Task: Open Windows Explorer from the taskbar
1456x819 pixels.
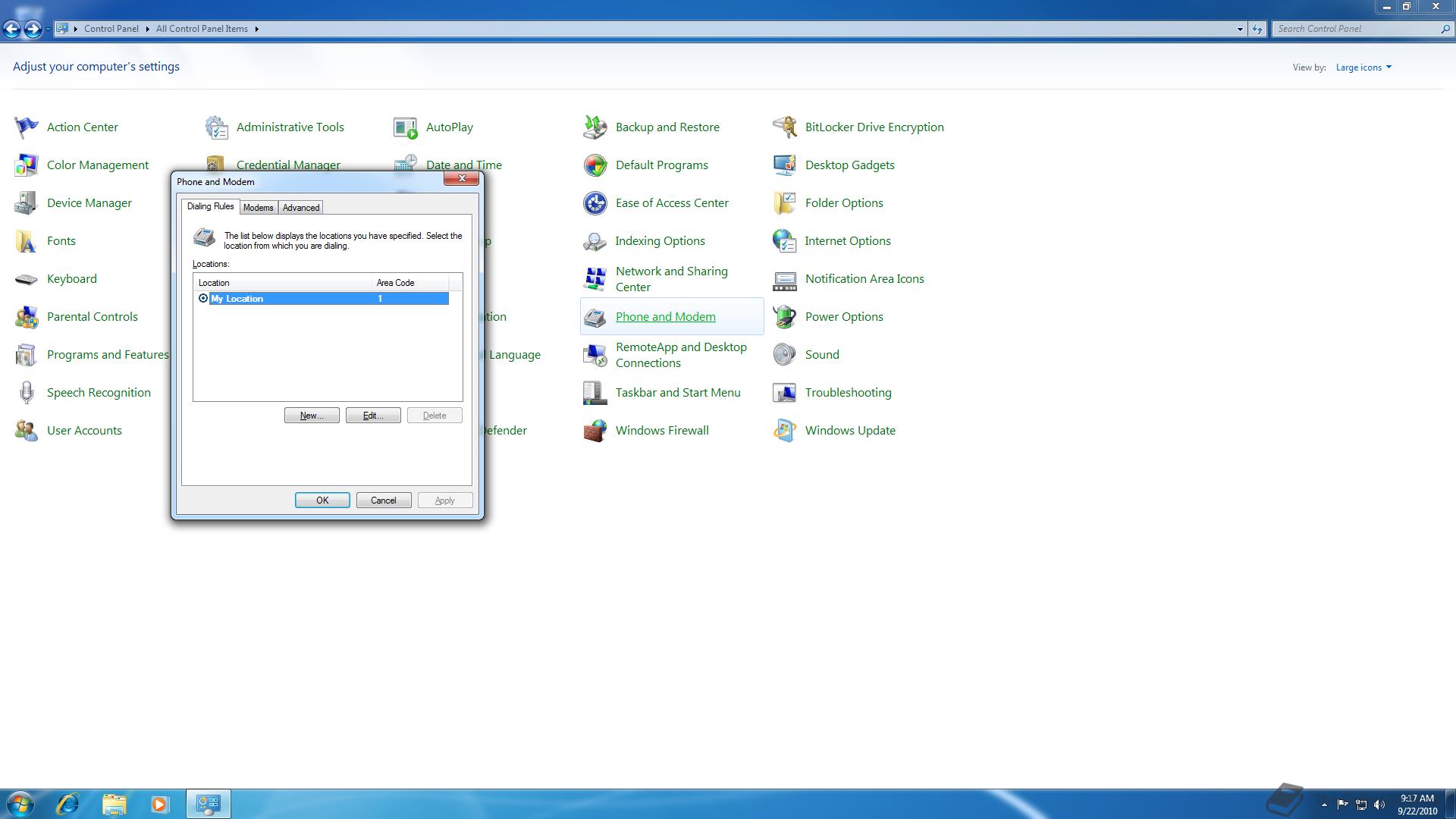Action: [x=114, y=804]
